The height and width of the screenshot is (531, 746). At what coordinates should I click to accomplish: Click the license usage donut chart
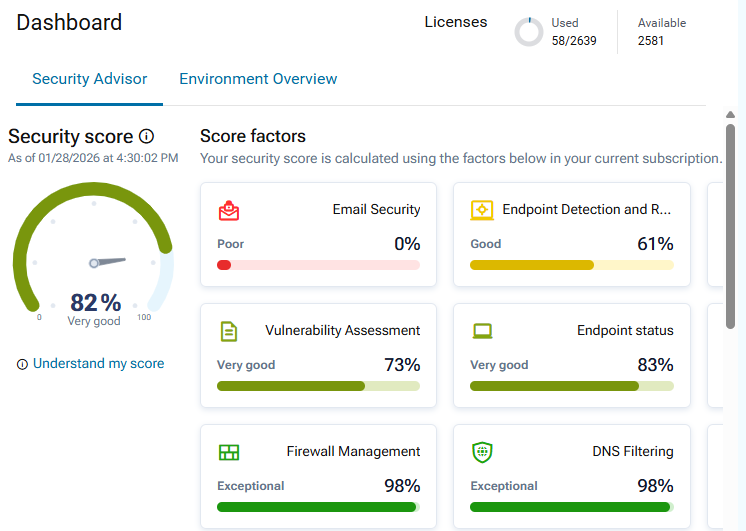tap(529, 32)
